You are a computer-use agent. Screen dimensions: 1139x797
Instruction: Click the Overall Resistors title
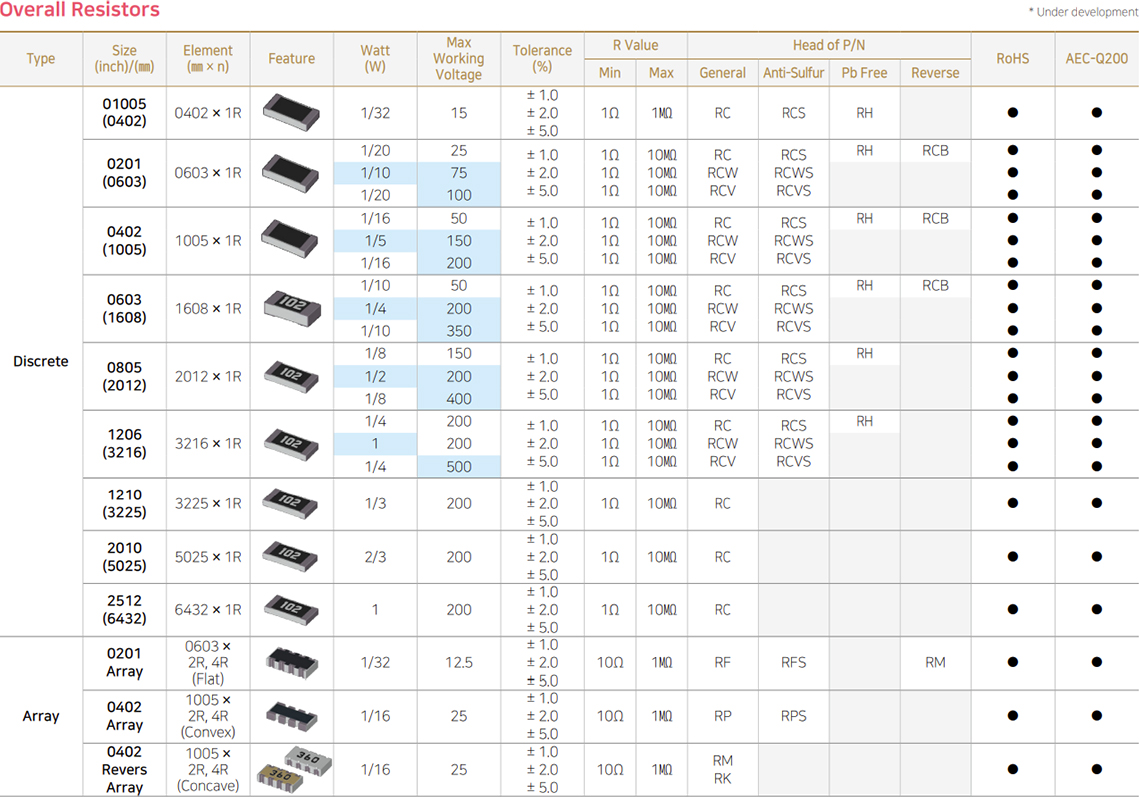tap(80, 11)
